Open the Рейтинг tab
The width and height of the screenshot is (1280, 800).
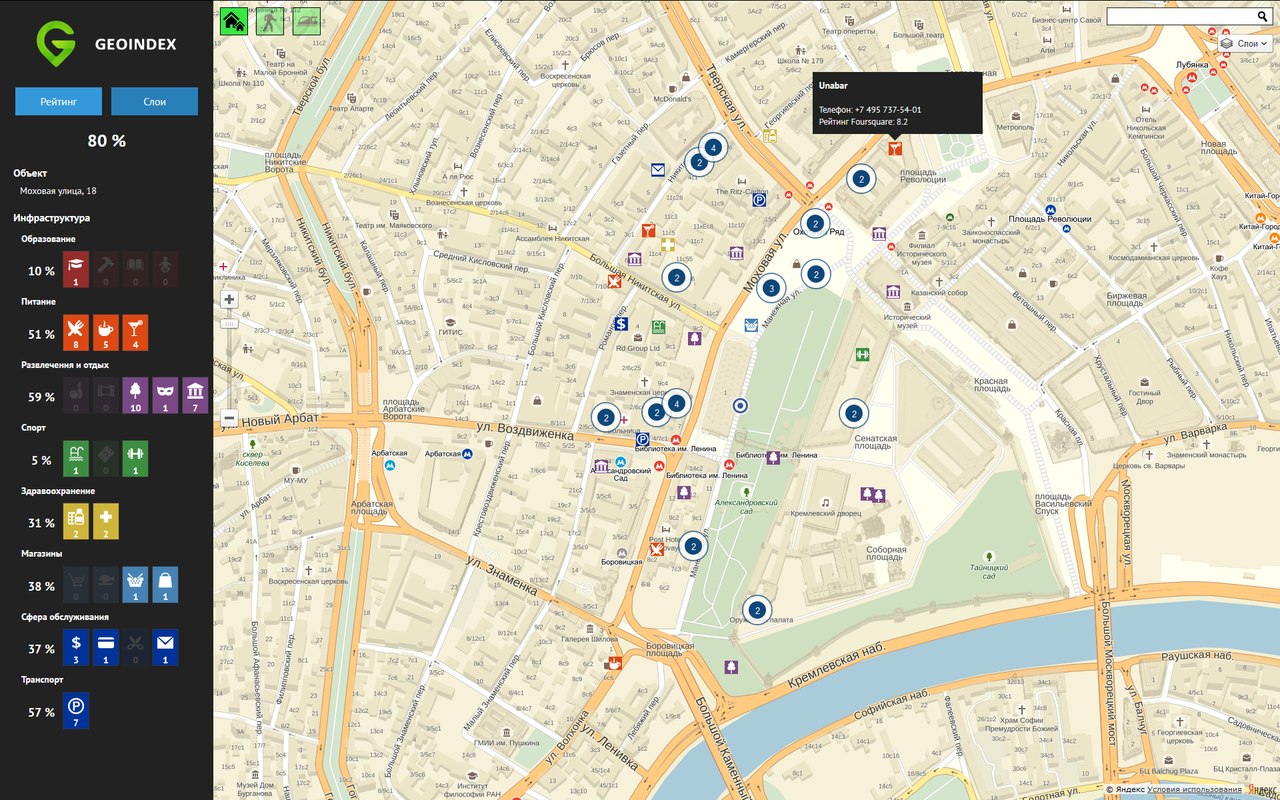click(58, 101)
